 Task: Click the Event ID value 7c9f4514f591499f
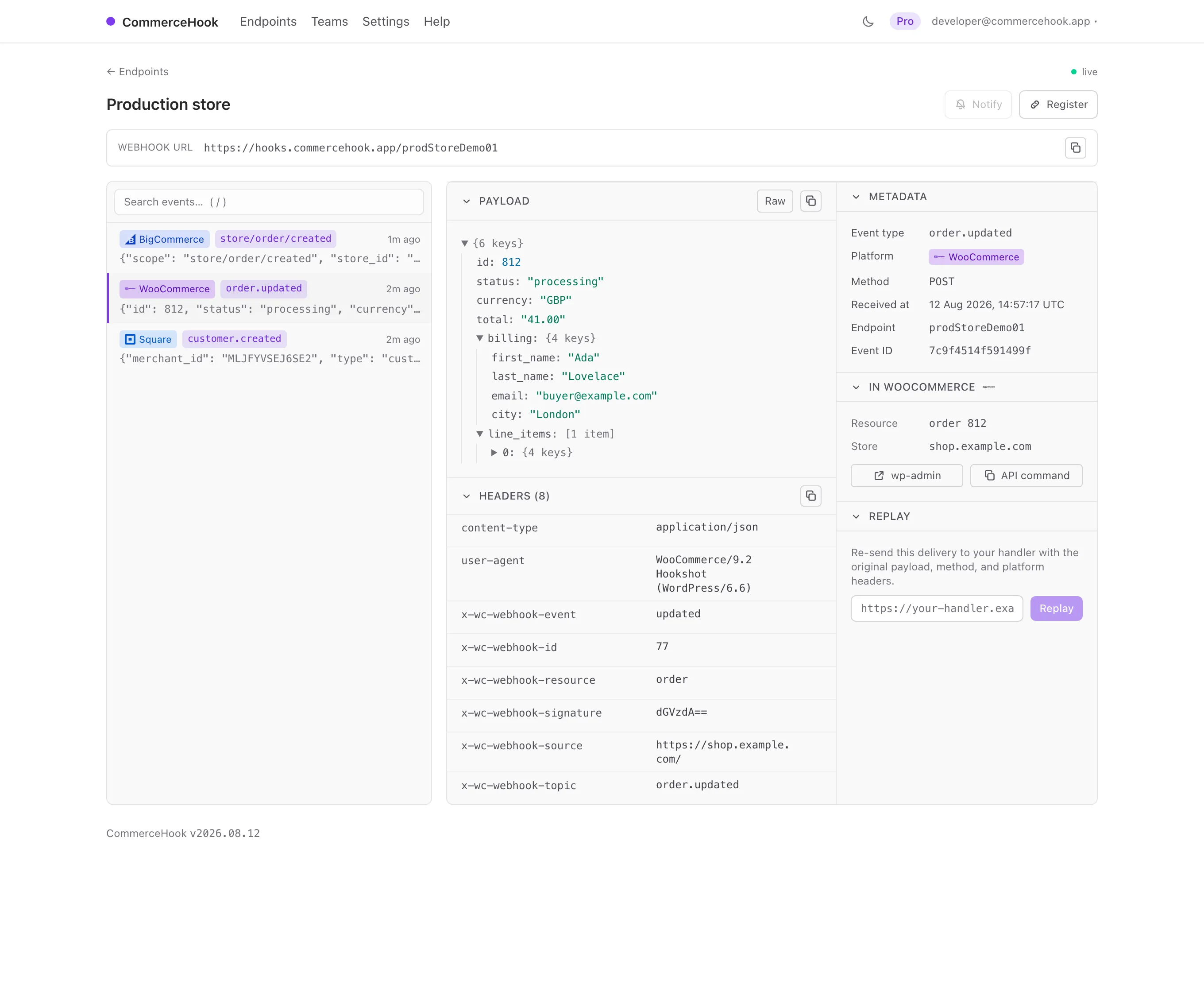pyautogui.click(x=980, y=351)
